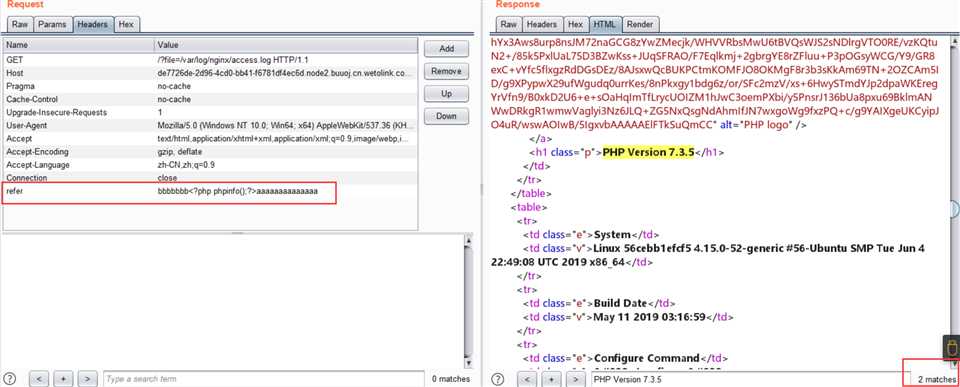
Task: Select the HTML tab in Response panel
Action: pyautogui.click(x=606, y=24)
